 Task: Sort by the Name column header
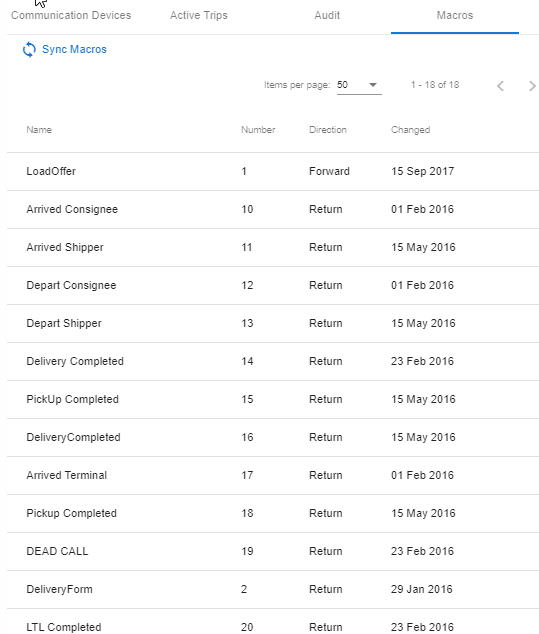pos(39,130)
